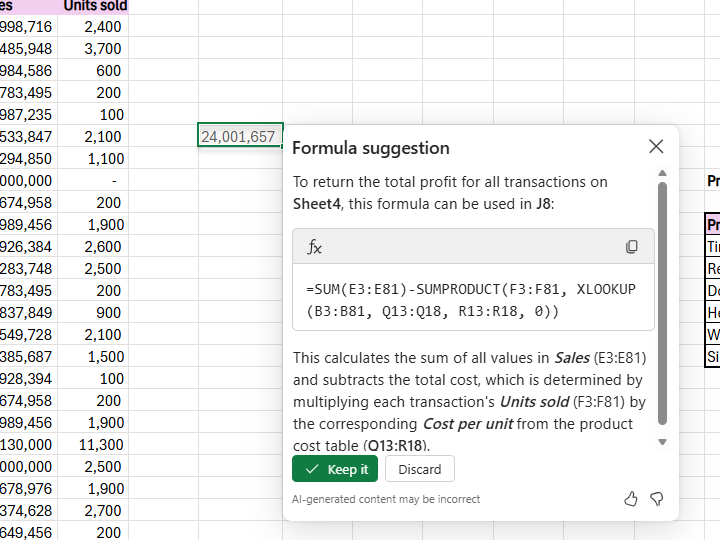Select the cell showing 24,001,657
The image size is (720, 540).
[240, 136]
